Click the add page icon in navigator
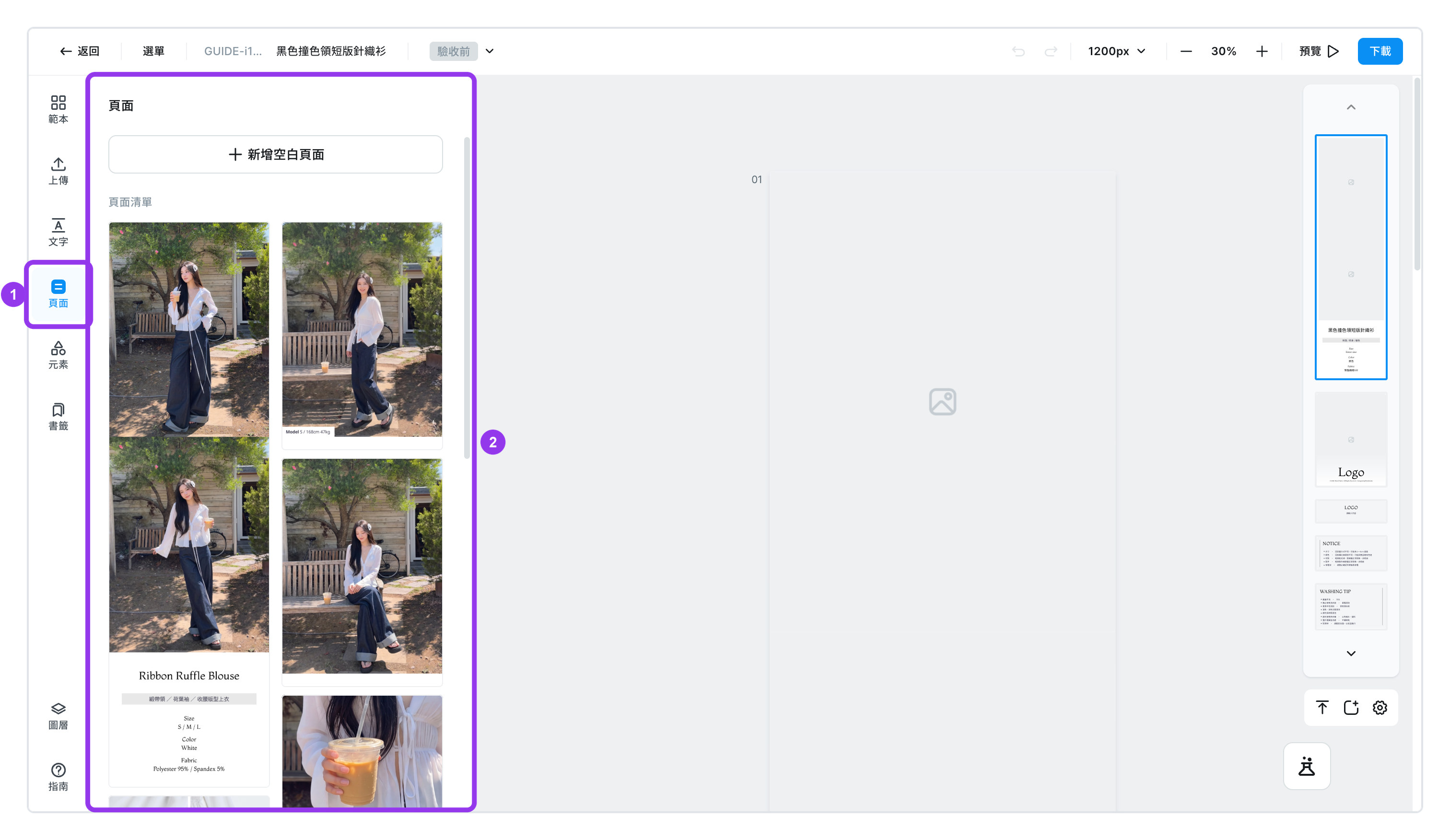 (1351, 708)
